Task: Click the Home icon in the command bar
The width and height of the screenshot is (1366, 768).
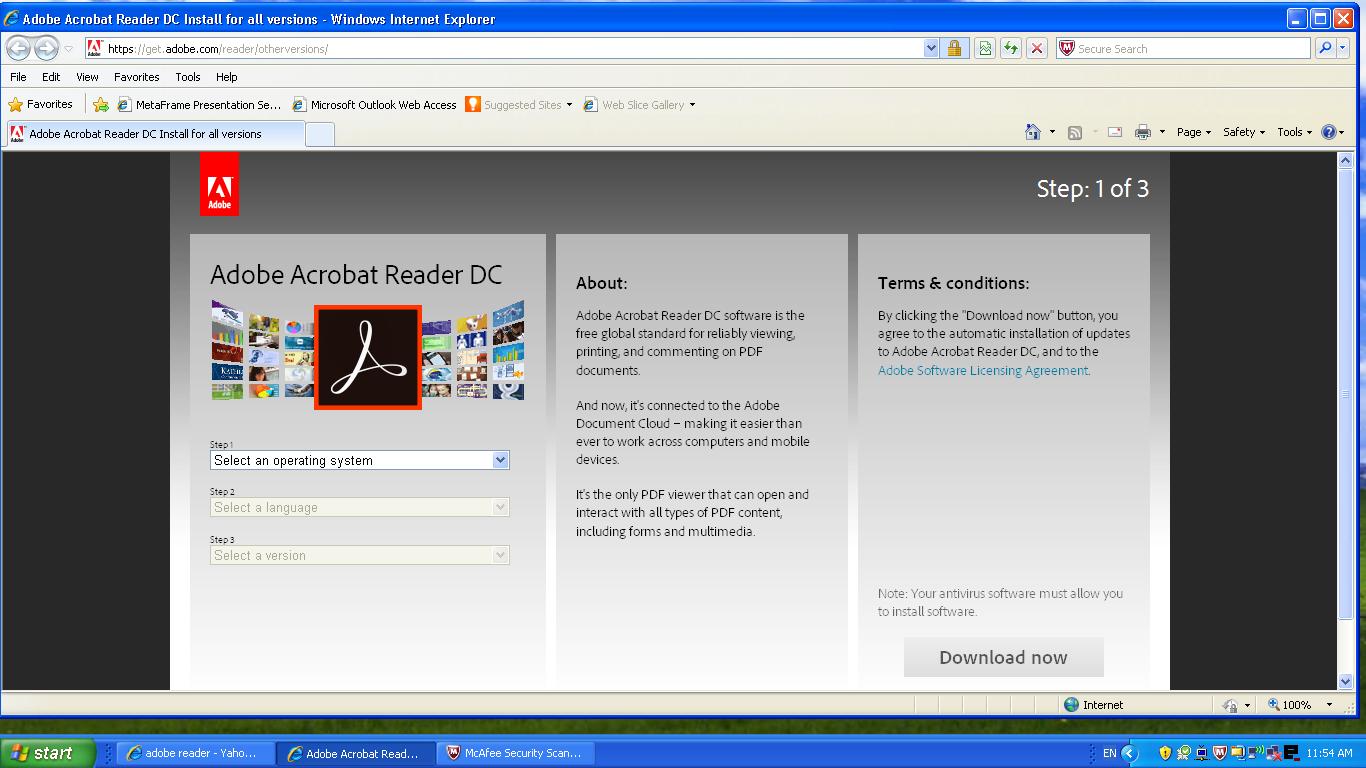Action: [x=1033, y=132]
